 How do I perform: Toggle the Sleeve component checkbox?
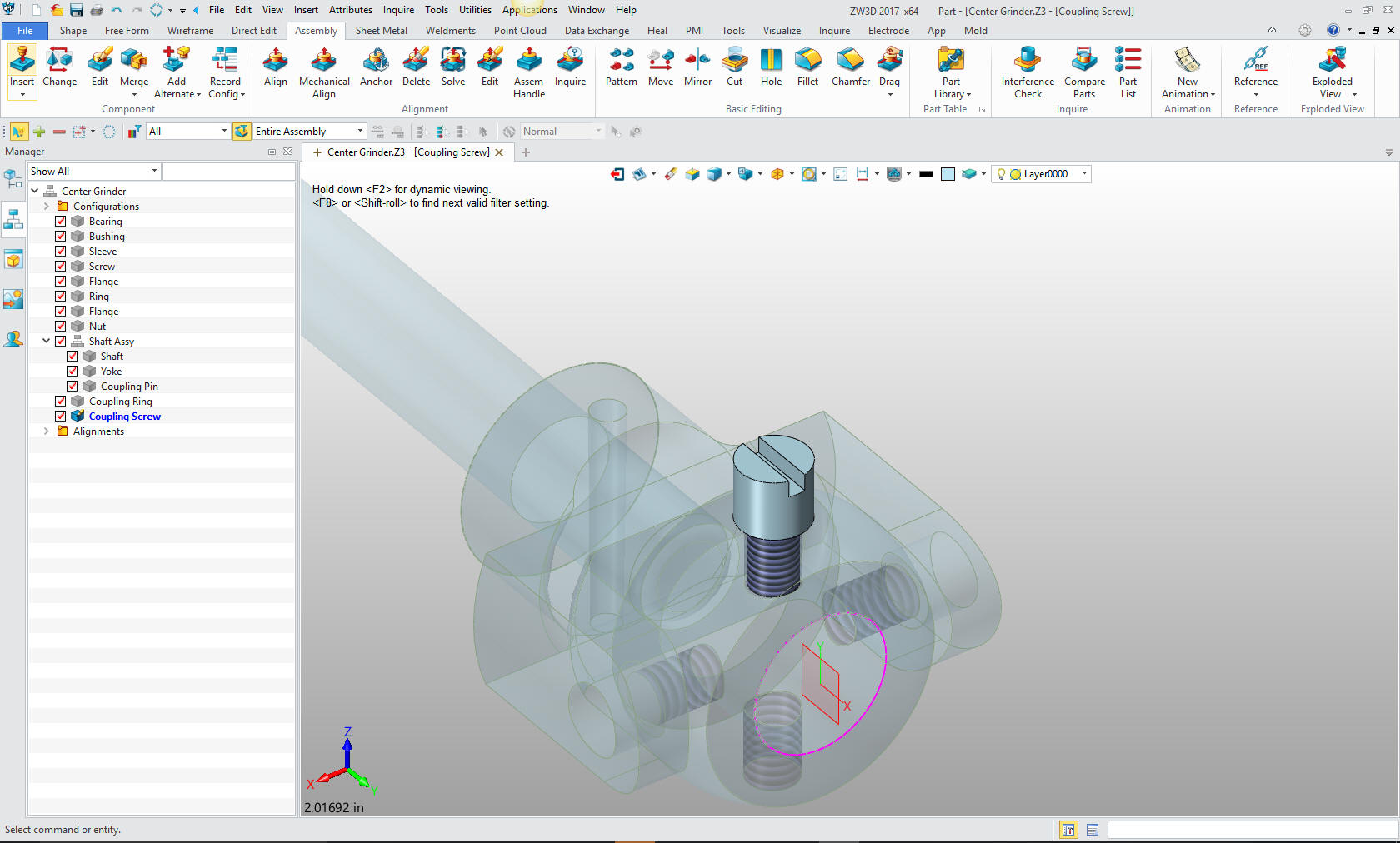pos(61,251)
